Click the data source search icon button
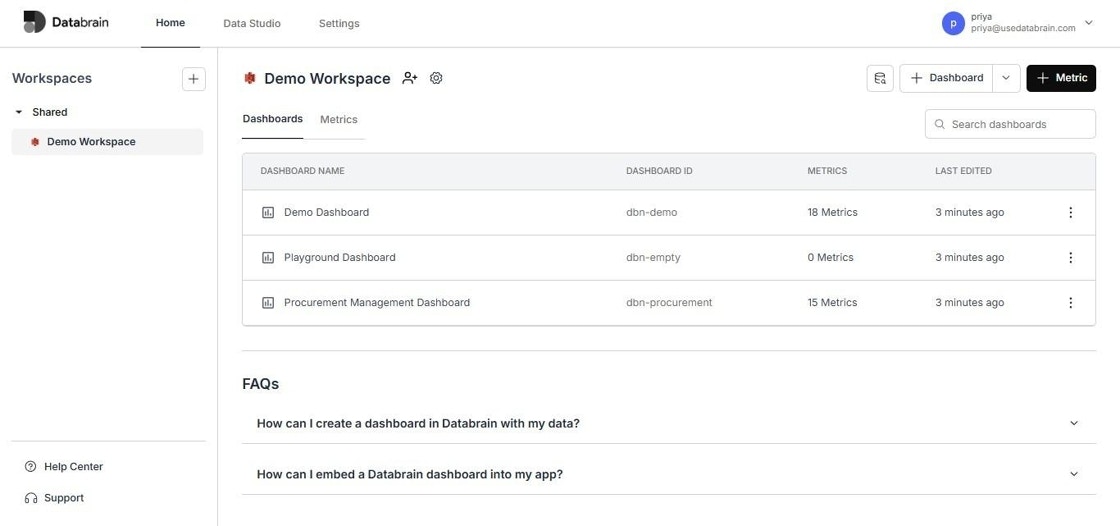 [x=880, y=79]
